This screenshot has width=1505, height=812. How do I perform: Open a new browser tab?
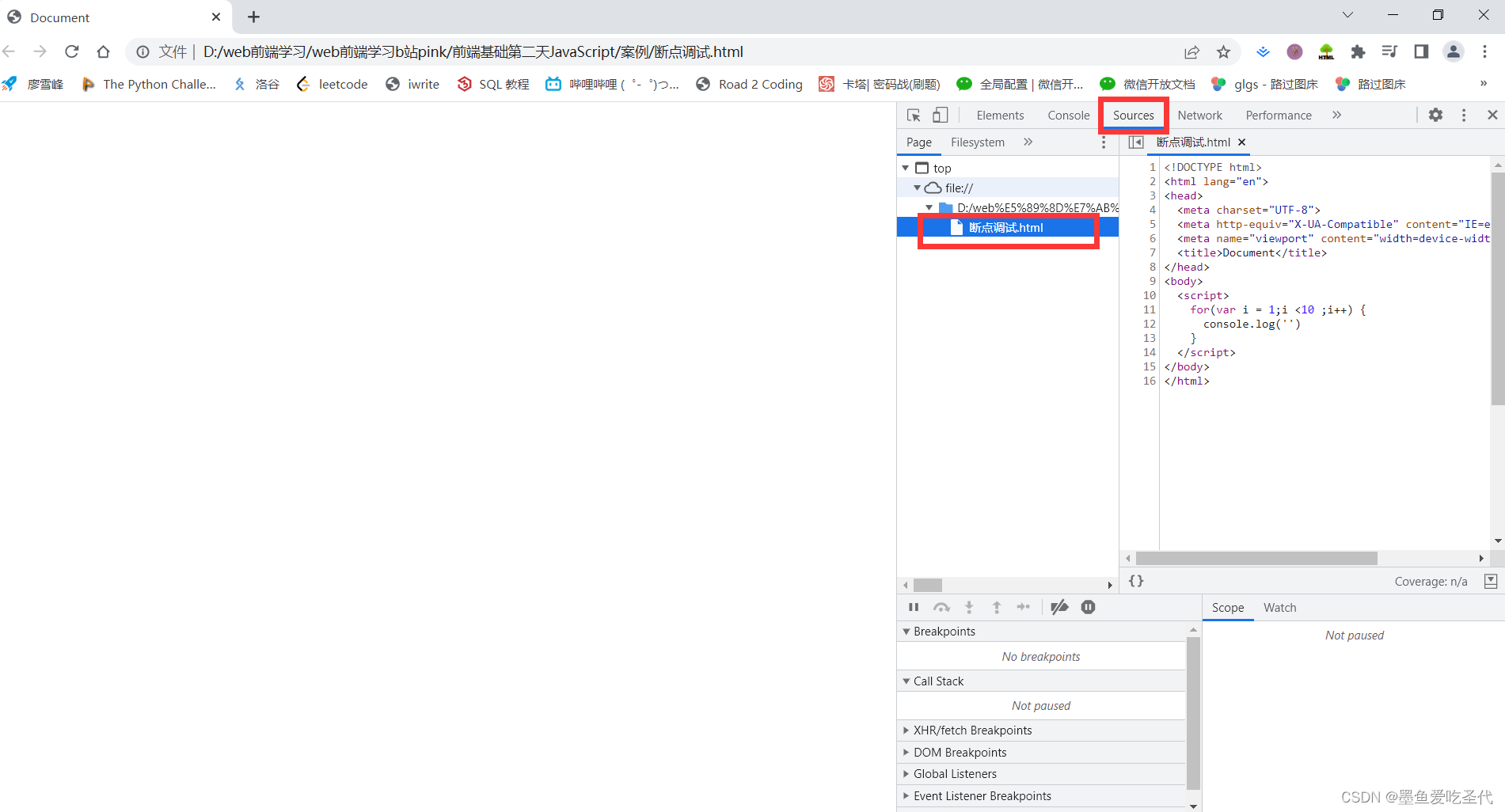click(x=253, y=17)
